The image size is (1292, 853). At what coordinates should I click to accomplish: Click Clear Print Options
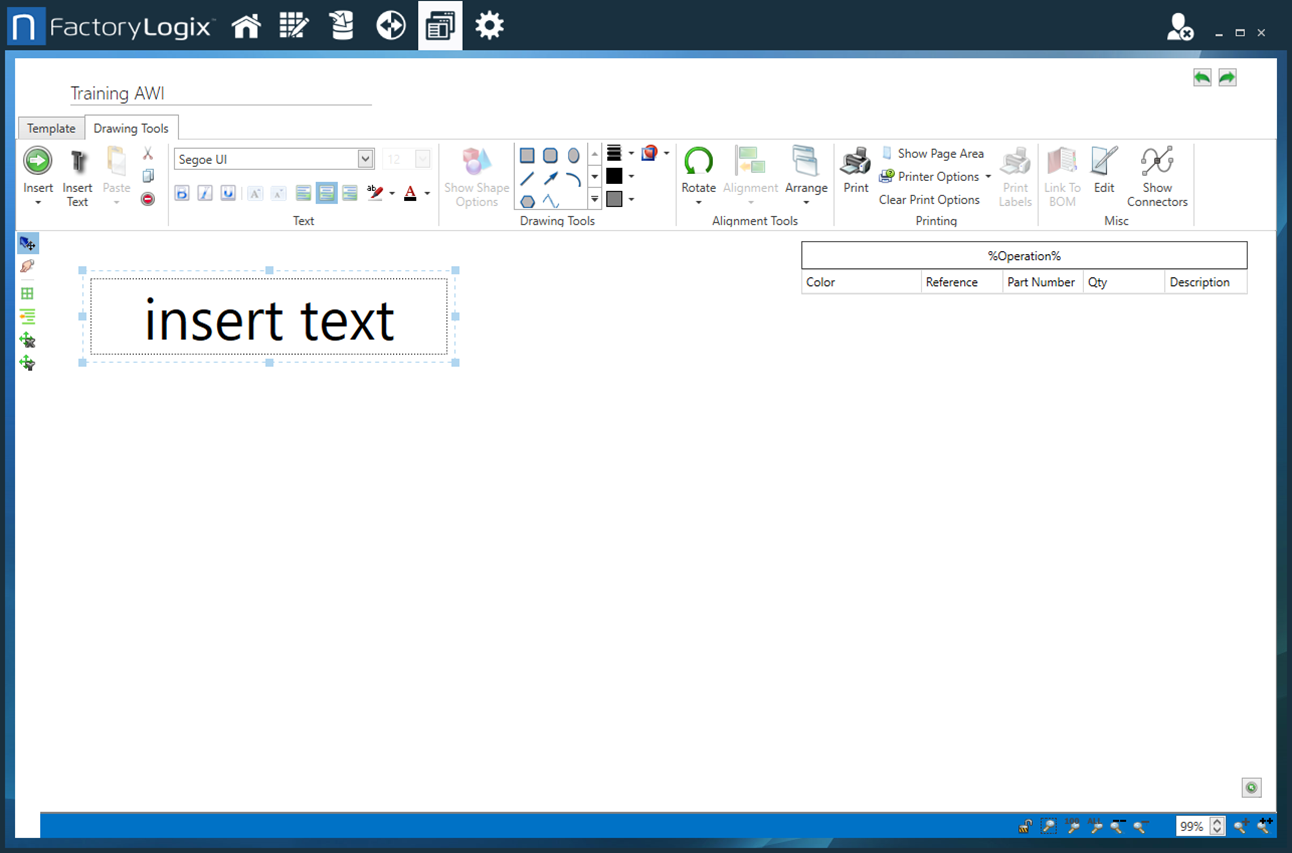click(929, 200)
